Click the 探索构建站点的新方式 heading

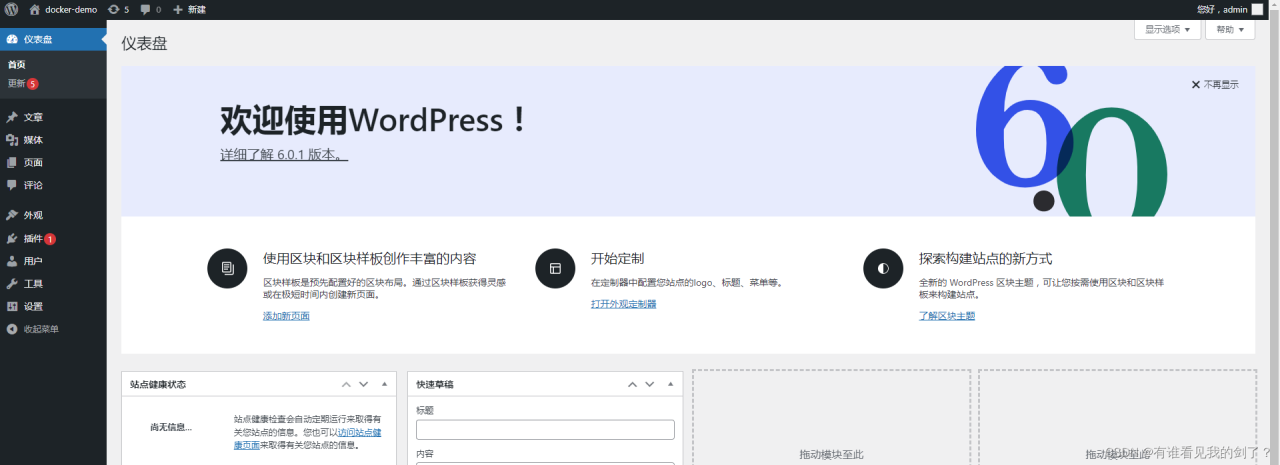(985, 259)
